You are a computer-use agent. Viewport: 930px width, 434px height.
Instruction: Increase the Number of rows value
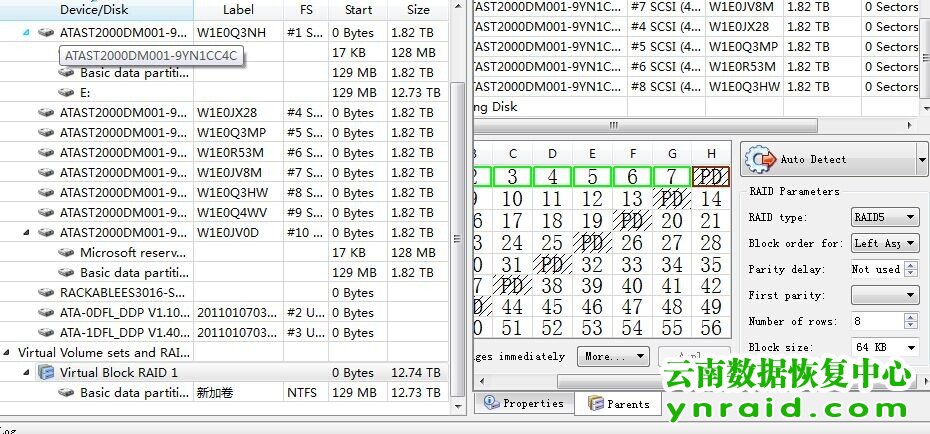pos(910,317)
